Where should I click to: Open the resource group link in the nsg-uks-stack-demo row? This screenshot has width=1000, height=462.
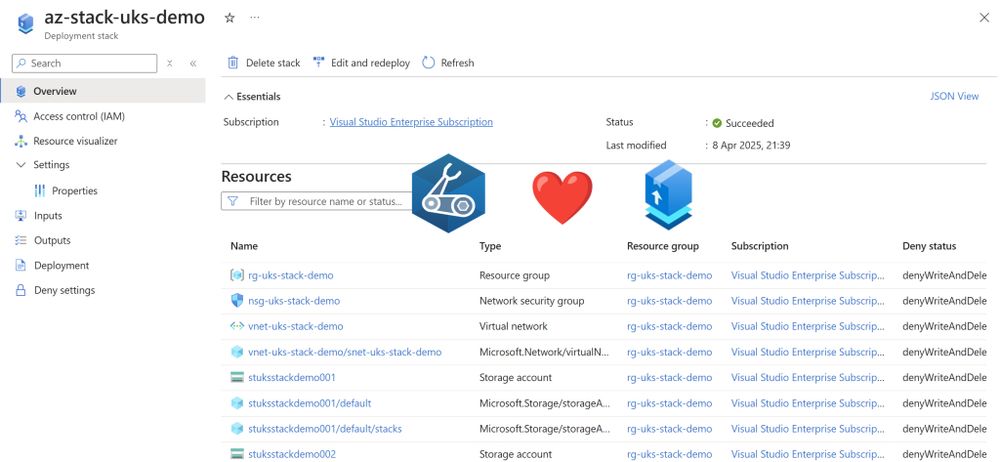(670, 301)
